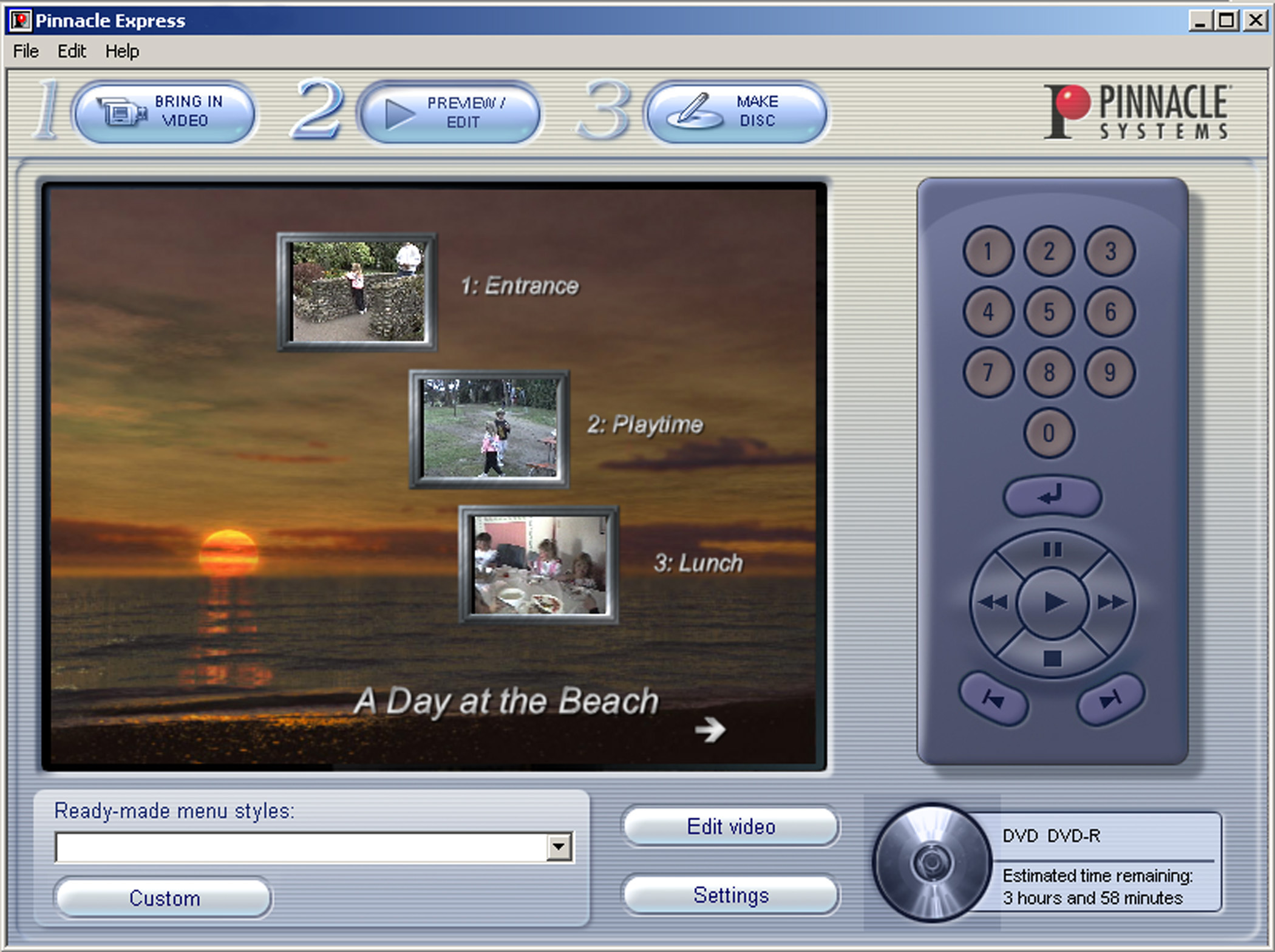Click inside the menu styles combo box field
This screenshot has width=1275, height=952.
301,847
